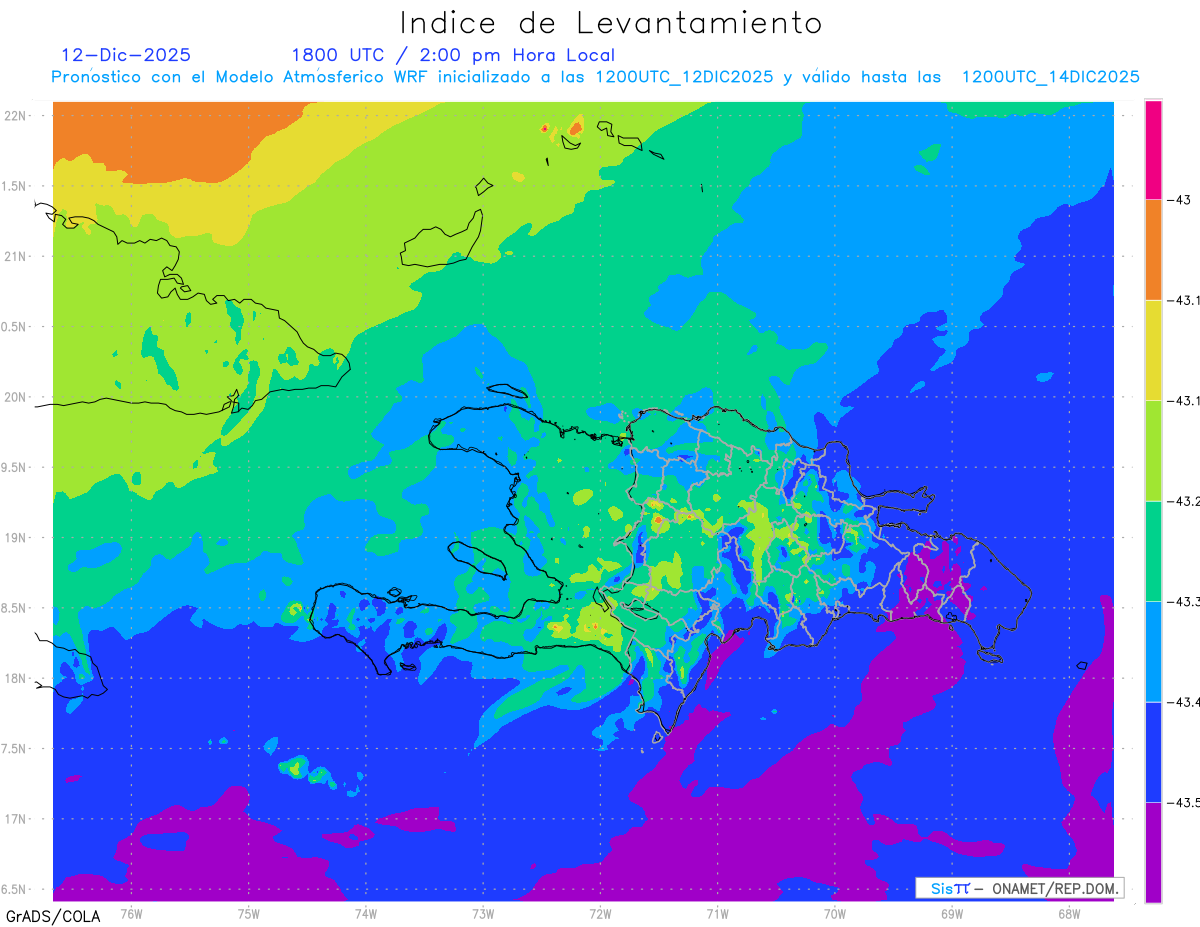This screenshot has width=1200, height=927.
Task: Click the '72W' longitude label
Action: (x=601, y=914)
